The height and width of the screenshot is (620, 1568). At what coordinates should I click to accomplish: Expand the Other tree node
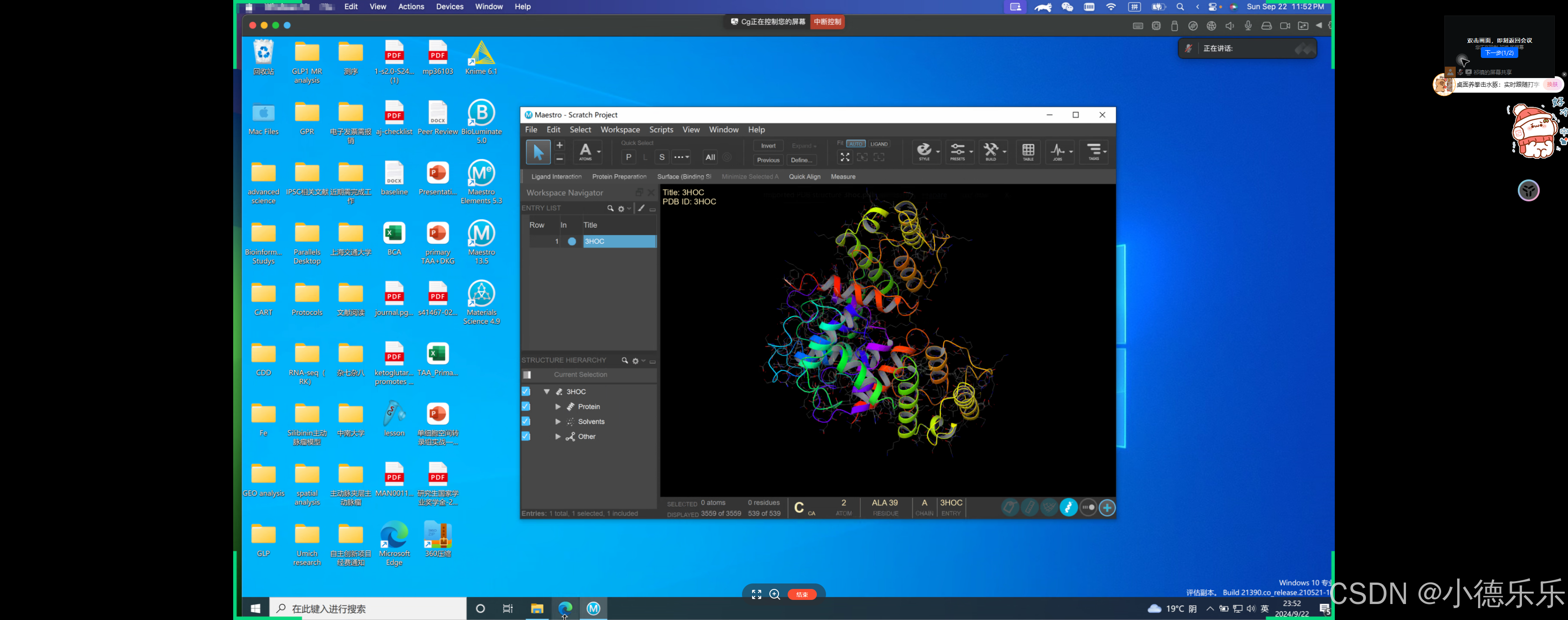(558, 436)
